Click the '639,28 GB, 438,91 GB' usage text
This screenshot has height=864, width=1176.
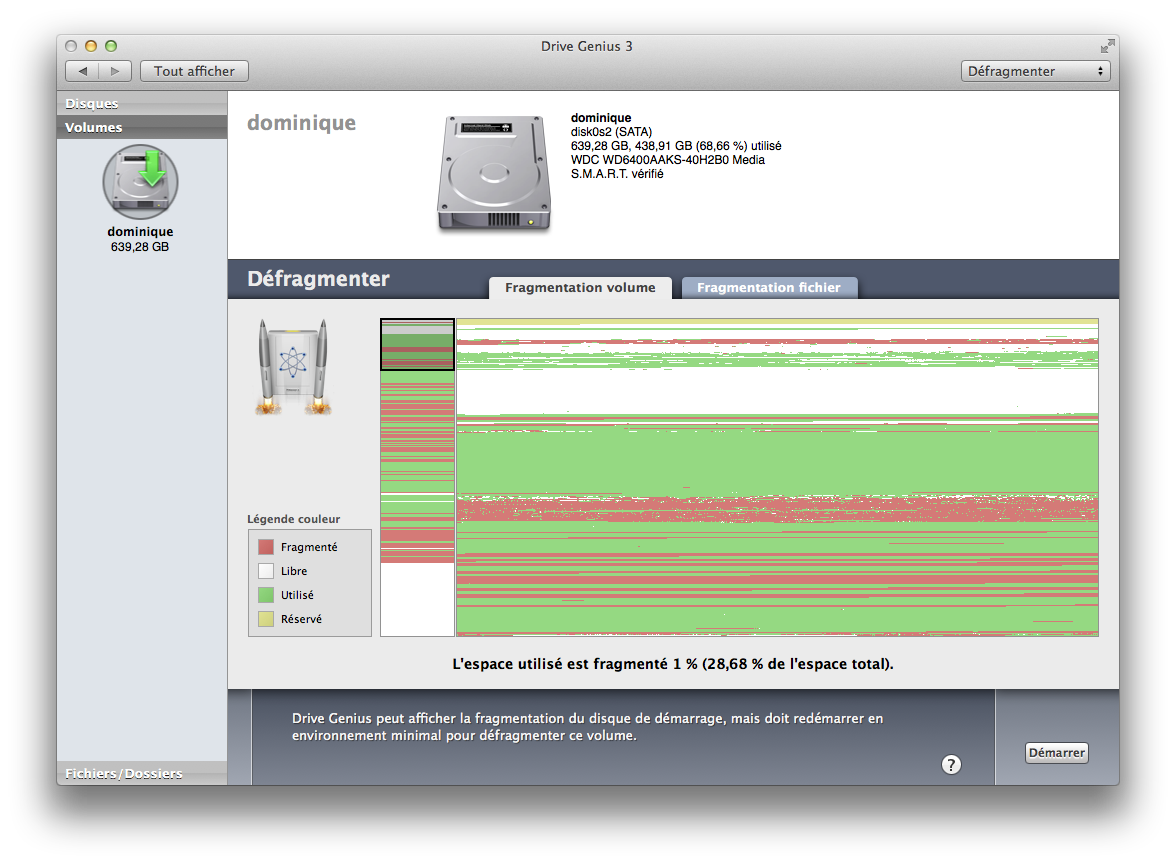pos(676,146)
